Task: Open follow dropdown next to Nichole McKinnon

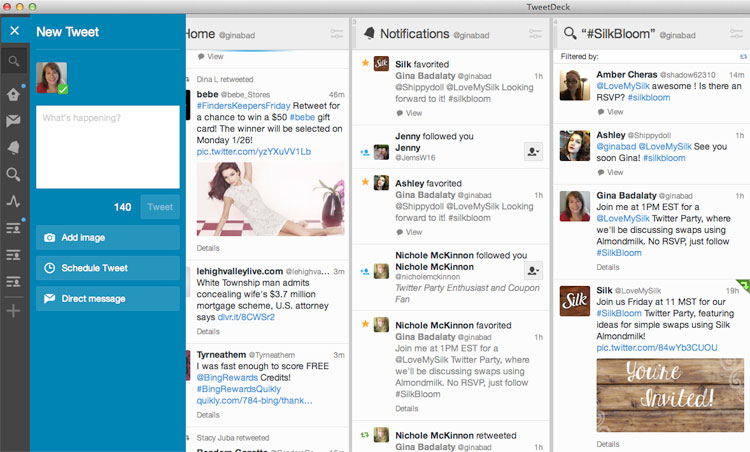Action: pos(533,271)
